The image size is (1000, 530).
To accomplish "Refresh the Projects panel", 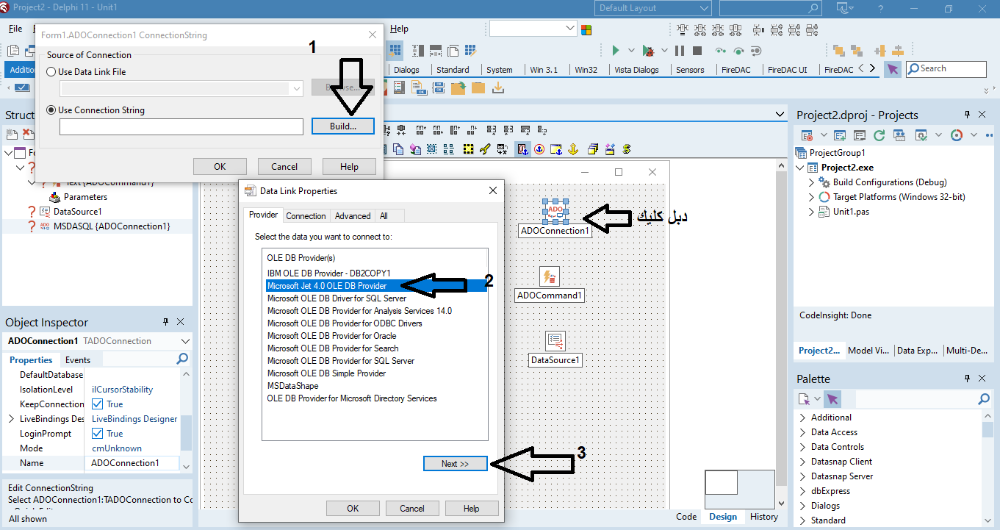I will pyautogui.click(x=879, y=135).
